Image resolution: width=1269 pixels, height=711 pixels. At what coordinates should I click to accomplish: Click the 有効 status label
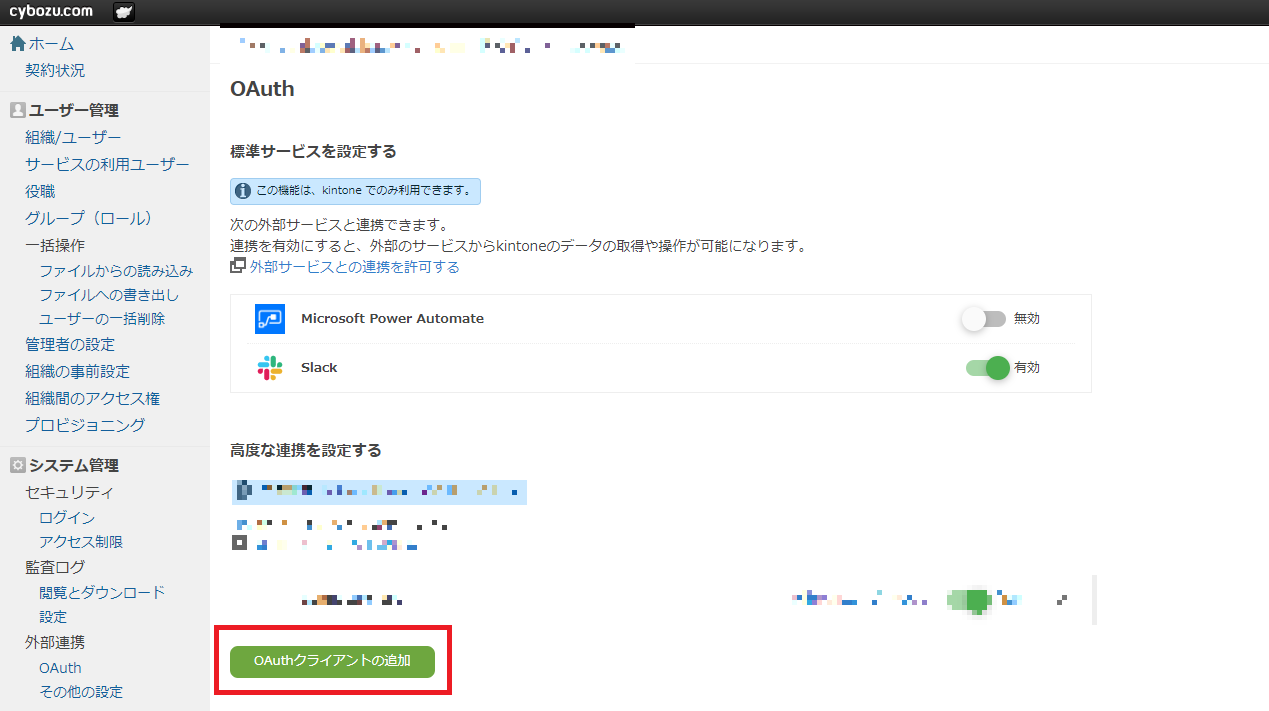[1027, 368]
